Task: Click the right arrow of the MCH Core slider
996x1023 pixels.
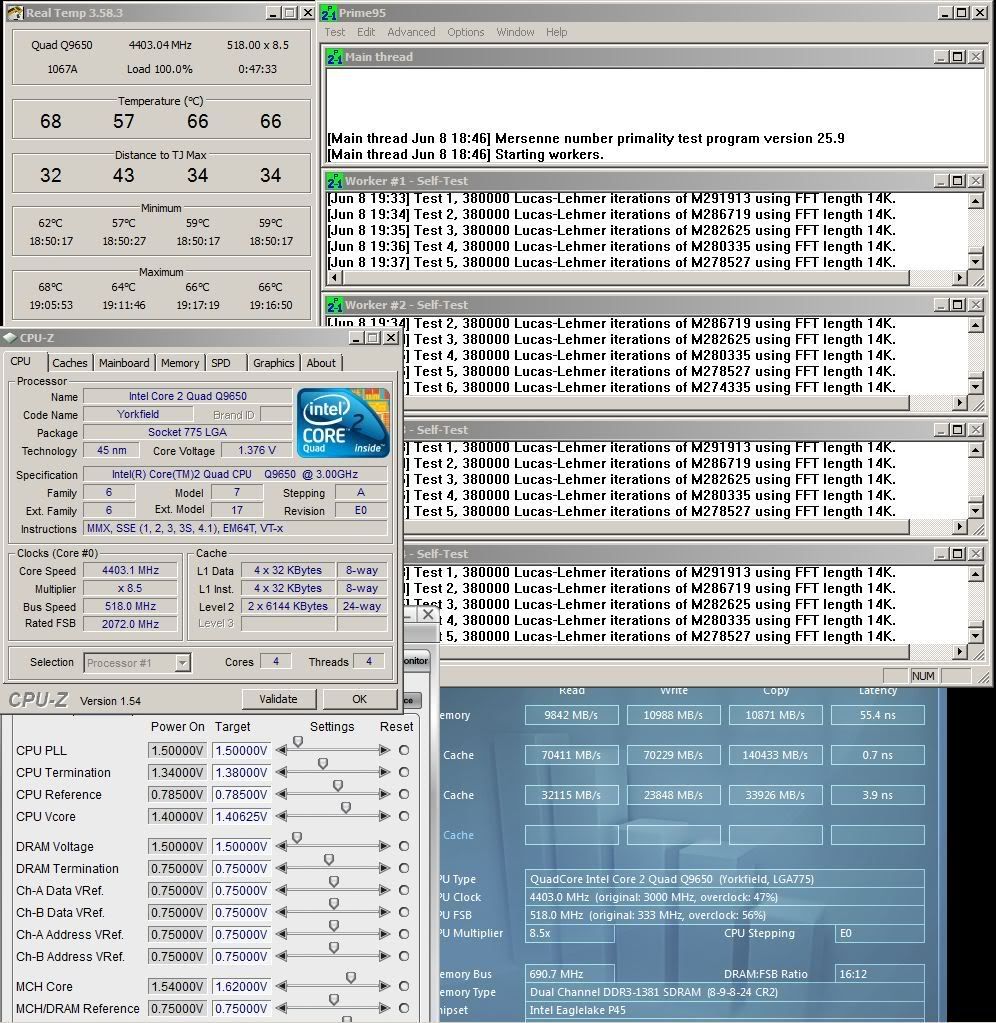Action: (x=385, y=986)
